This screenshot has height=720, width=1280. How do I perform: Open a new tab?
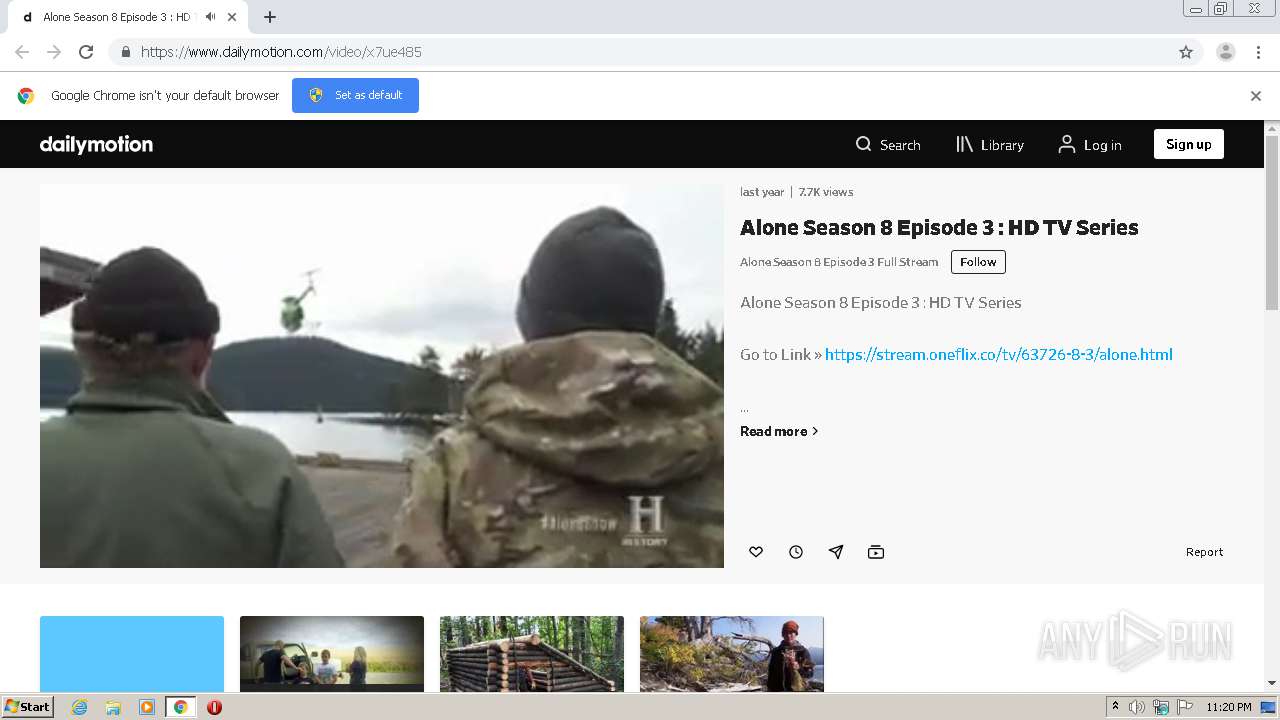270,17
